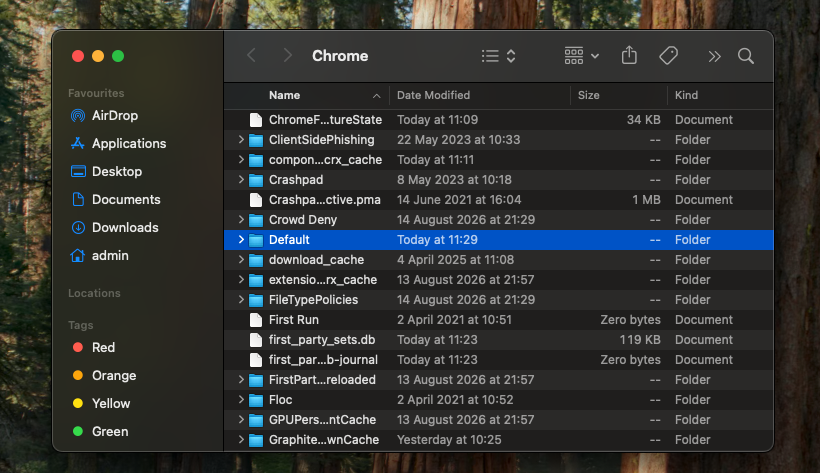The image size is (820, 473).
Task: Click 'Yesterday at 10:25' date
Action: 449,440
